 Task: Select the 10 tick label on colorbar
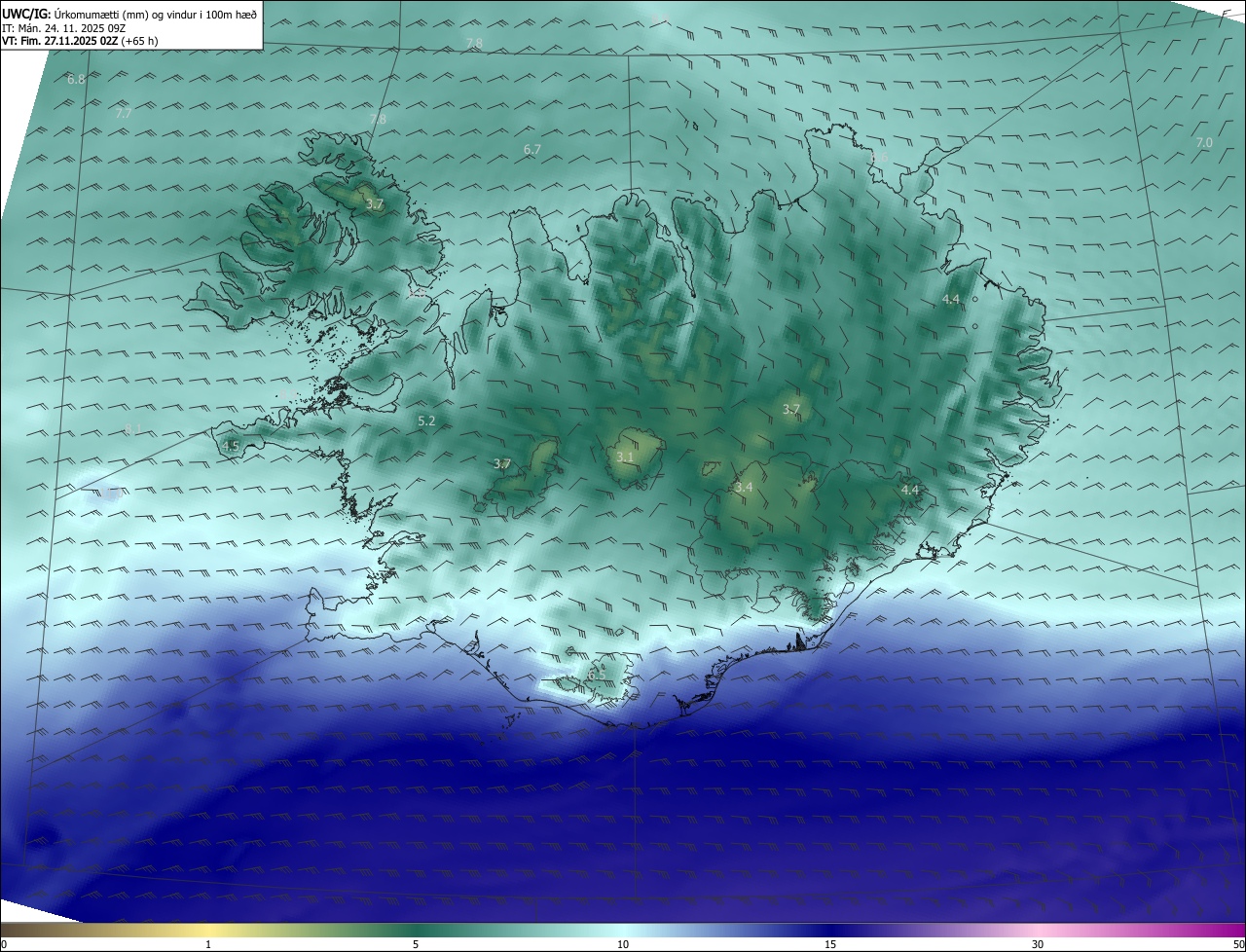click(623, 944)
